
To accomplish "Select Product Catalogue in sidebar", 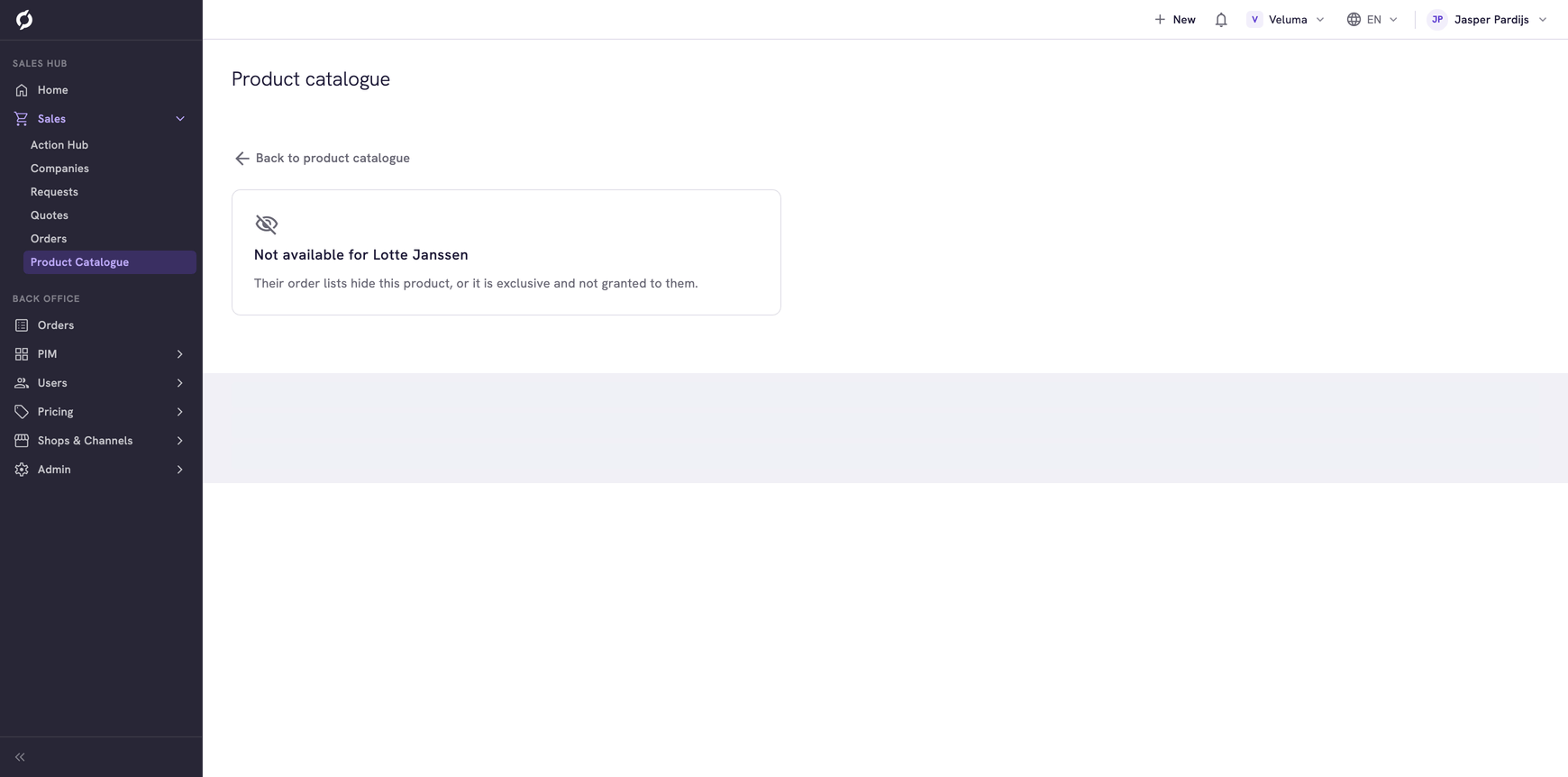I will click(110, 262).
